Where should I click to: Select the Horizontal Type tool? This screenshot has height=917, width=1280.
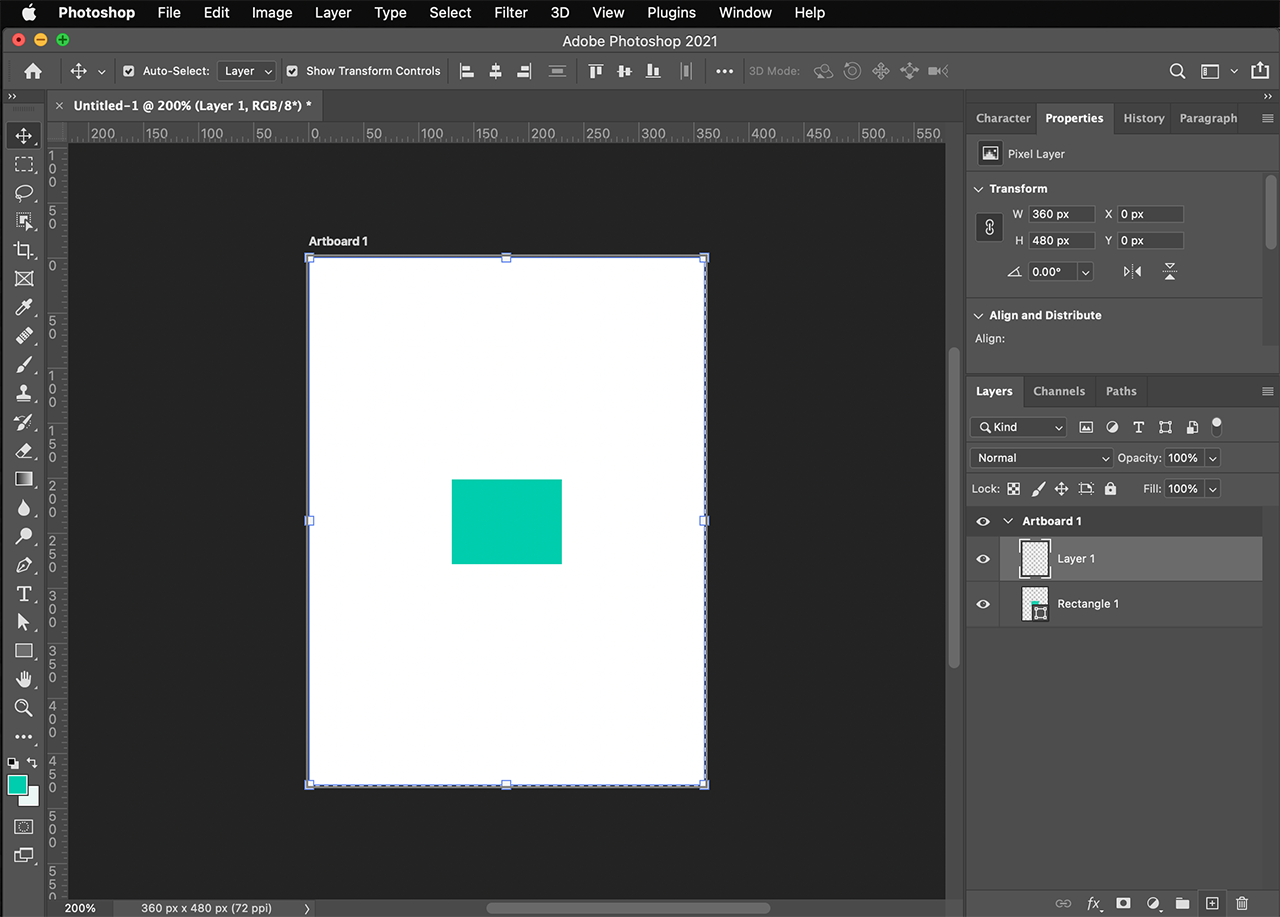point(24,594)
